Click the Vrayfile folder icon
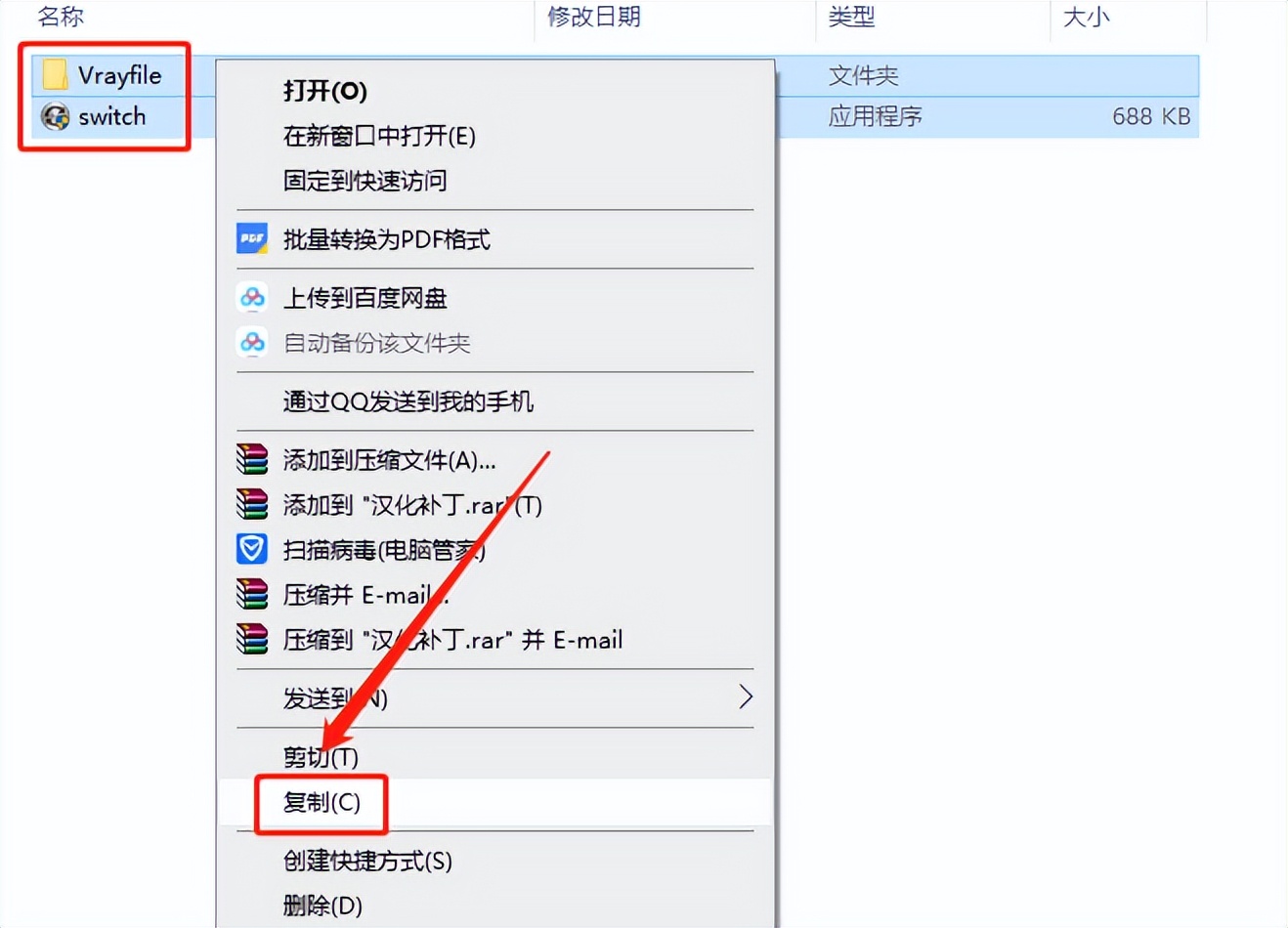The width and height of the screenshot is (1288, 928). point(55,74)
